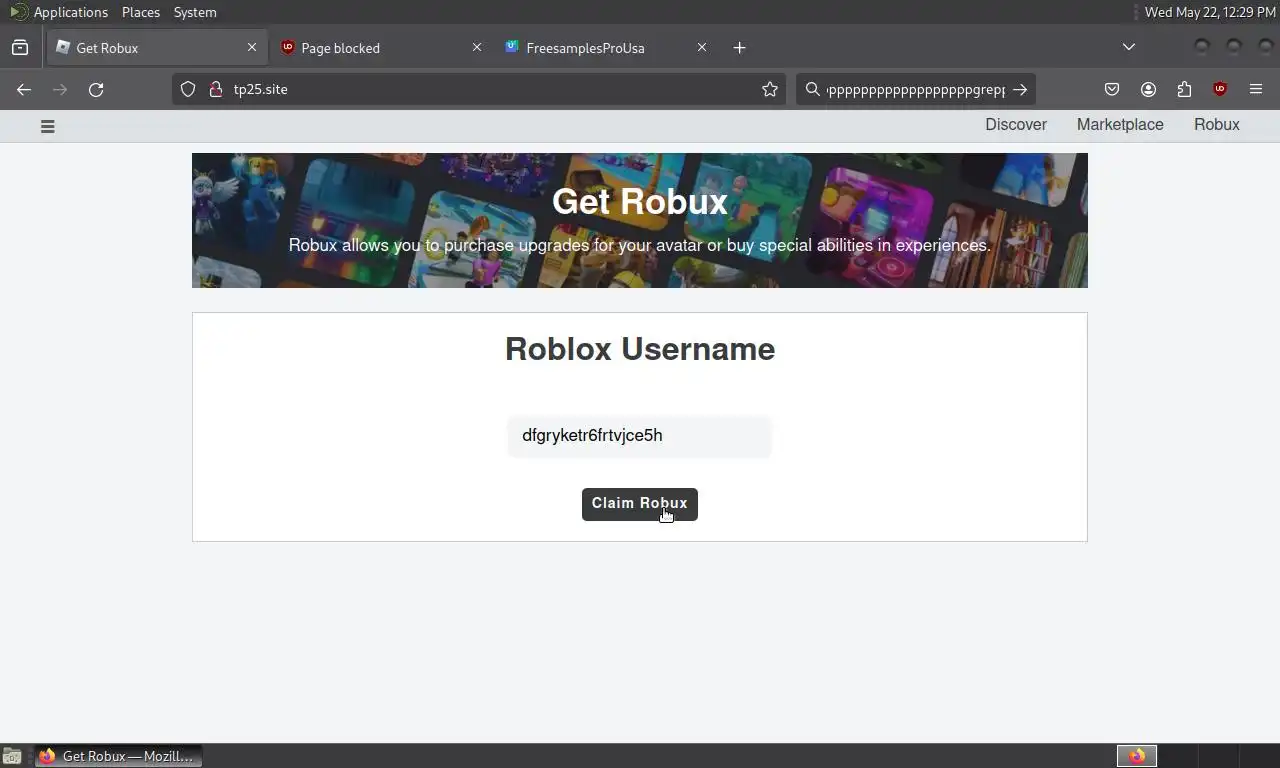Close the Get Robux tab
Screen dimensions: 1280x768
tap(252, 47)
